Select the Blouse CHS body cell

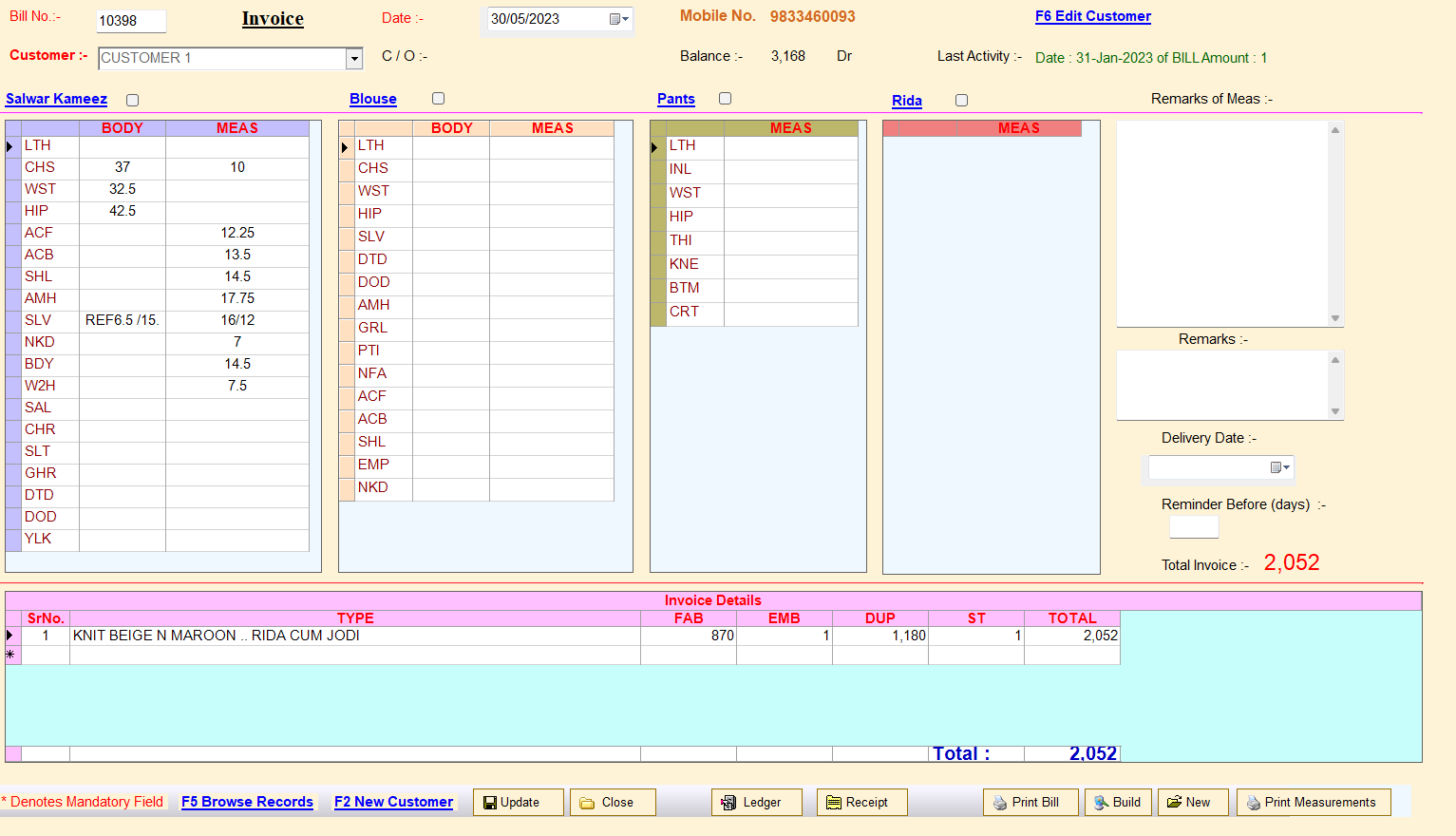[x=451, y=169]
